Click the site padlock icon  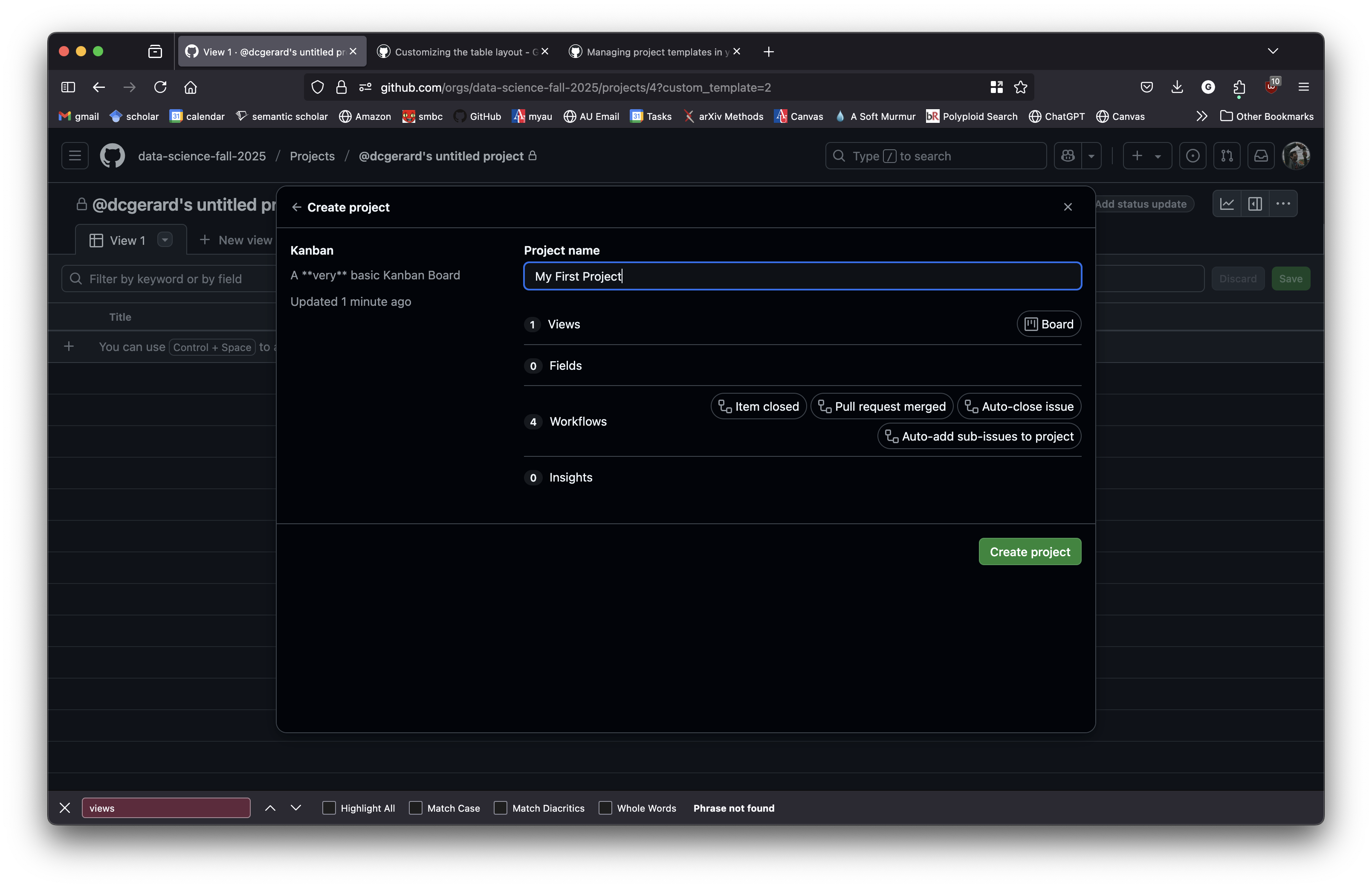[x=341, y=87]
